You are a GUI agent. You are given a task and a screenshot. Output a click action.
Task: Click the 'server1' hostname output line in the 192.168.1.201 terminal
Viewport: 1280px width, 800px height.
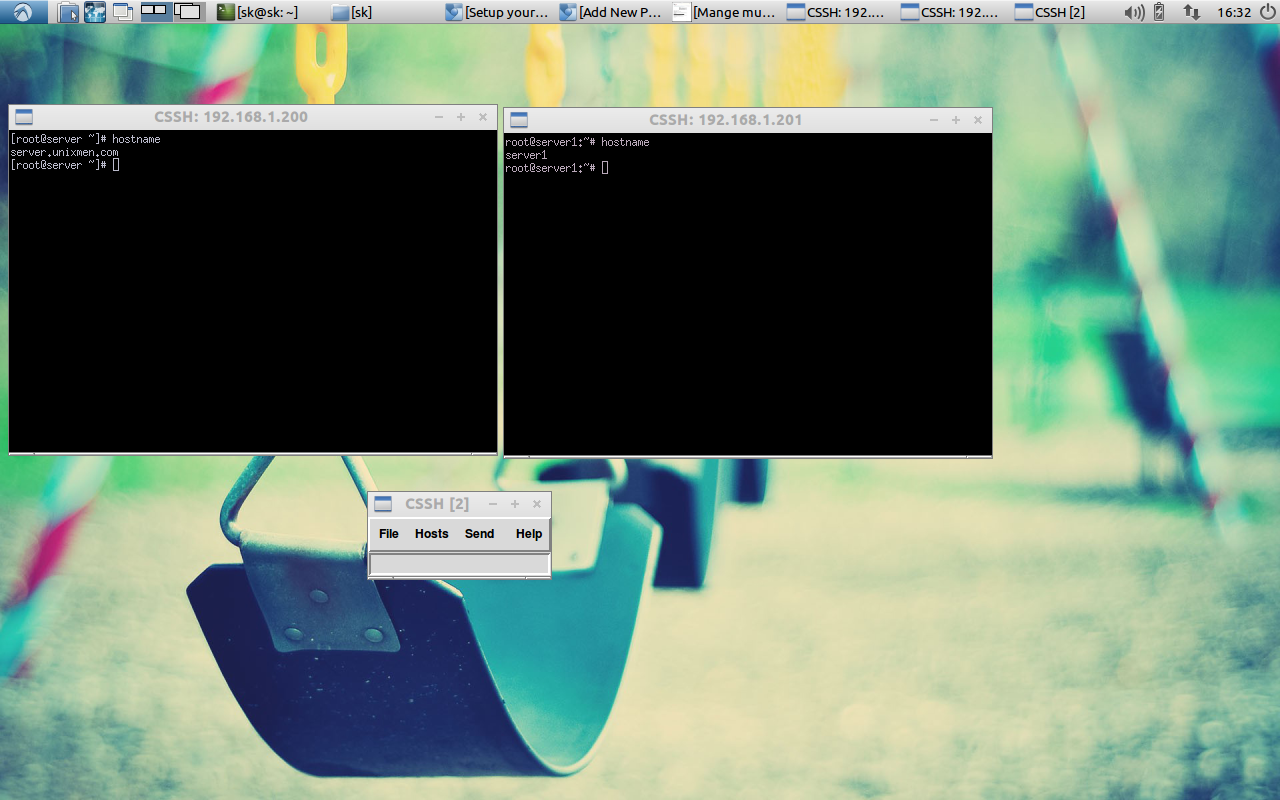point(526,155)
